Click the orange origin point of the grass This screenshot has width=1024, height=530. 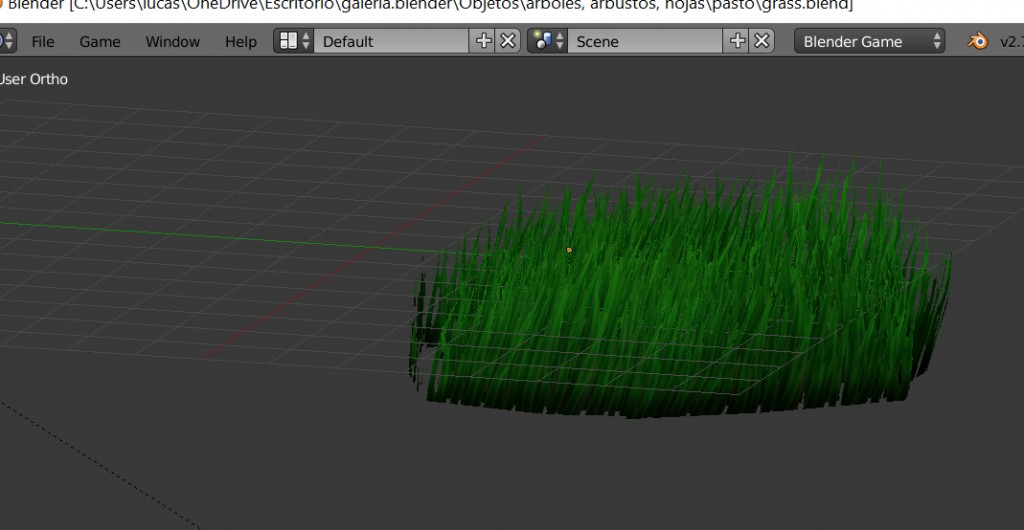pyautogui.click(x=569, y=250)
